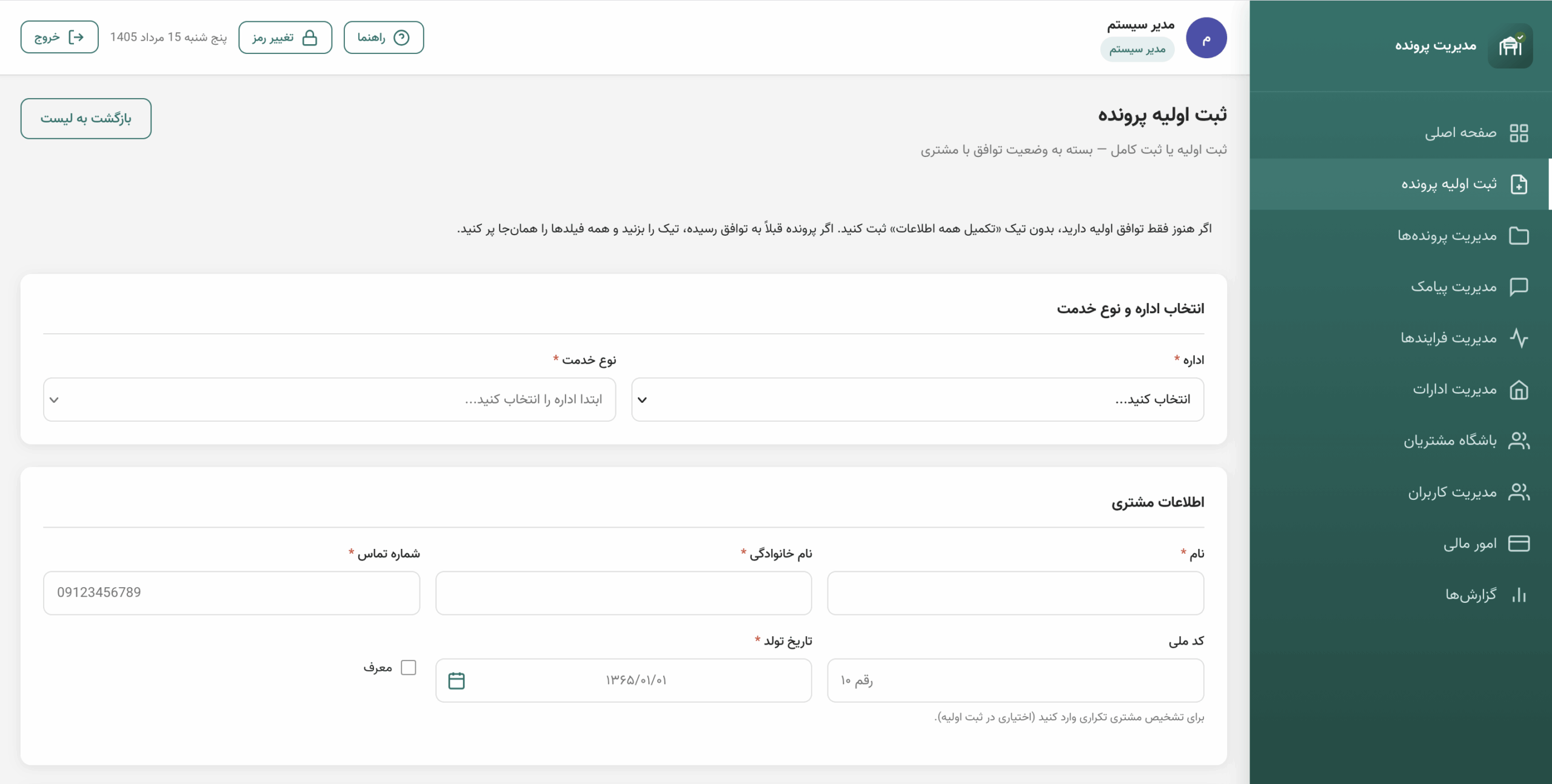Screen dimensions: 1552x784
Task: Open امور مالی menu item
Action: click(1400, 543)
